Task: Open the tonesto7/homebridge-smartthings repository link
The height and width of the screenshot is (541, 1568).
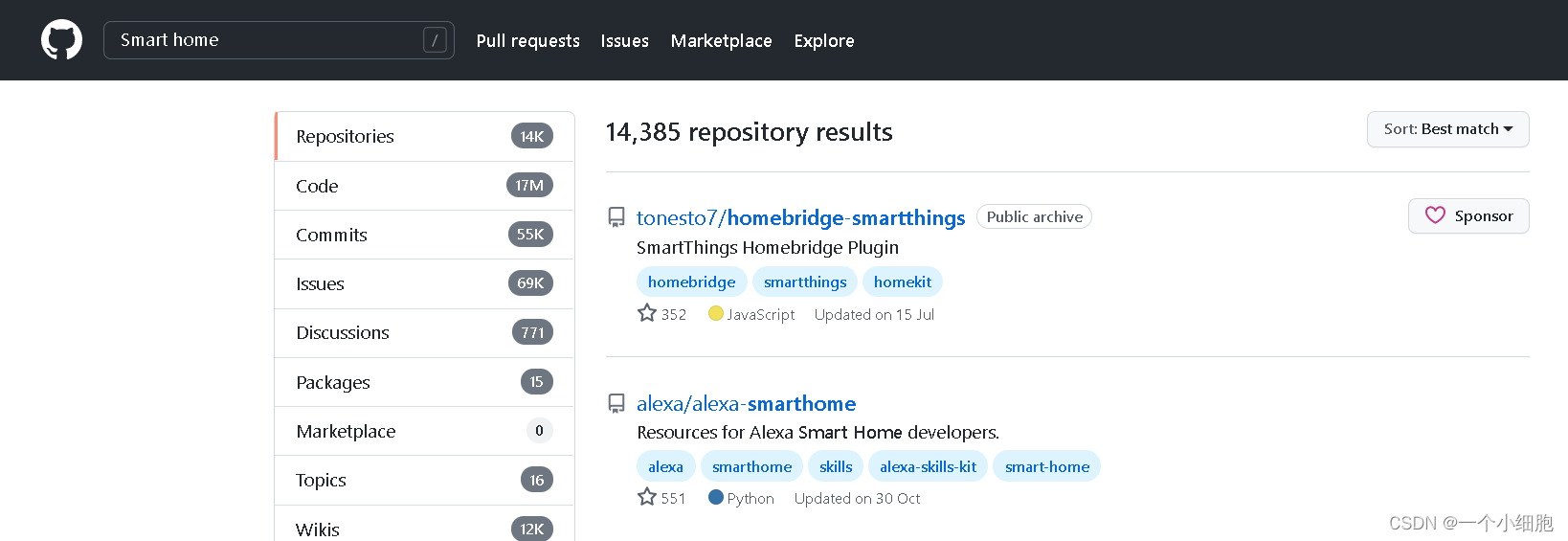Action: [800, 217]
